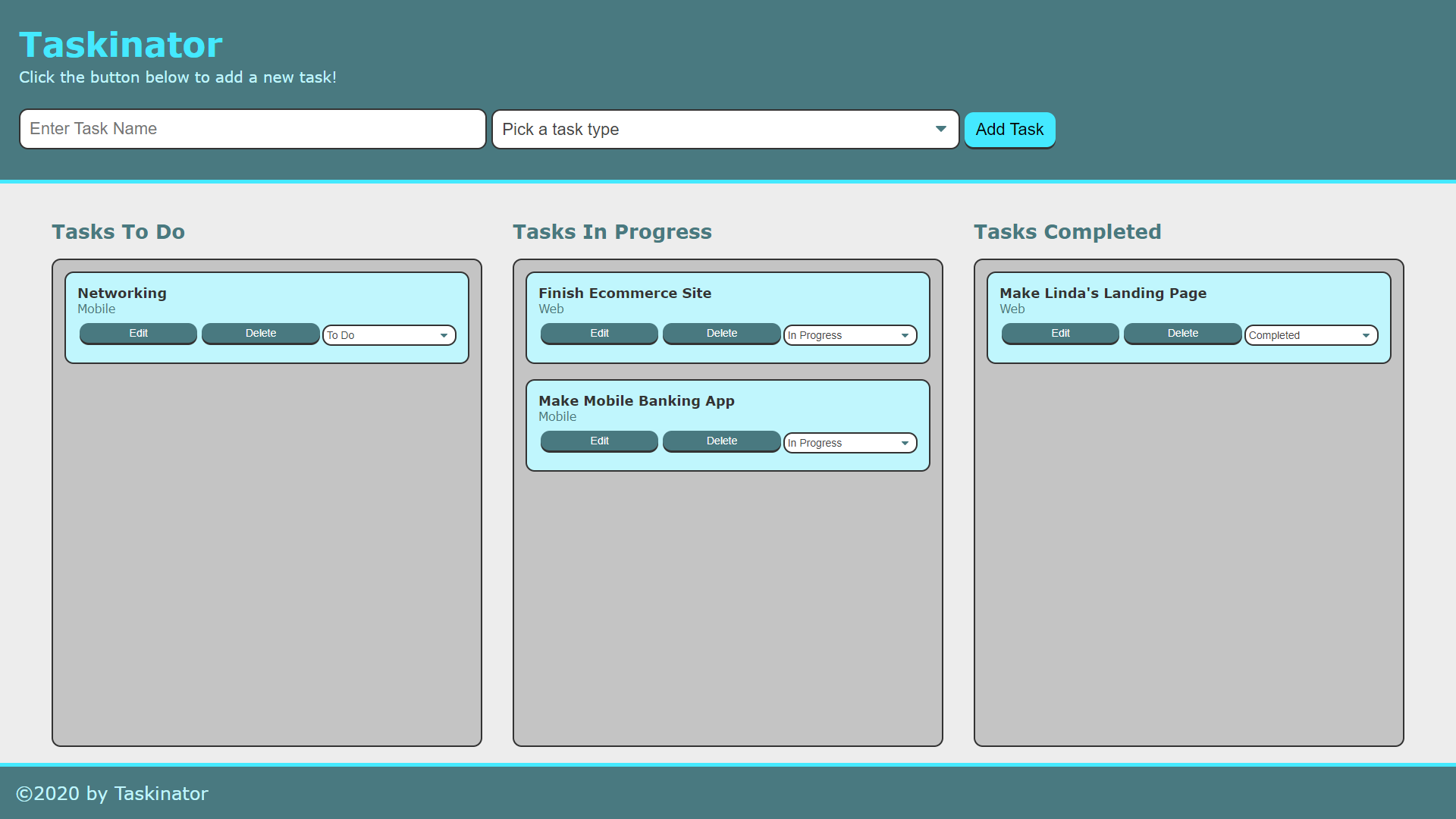
Task: Click the Enter Task Name input field
Action: click(x=253, y=129)
